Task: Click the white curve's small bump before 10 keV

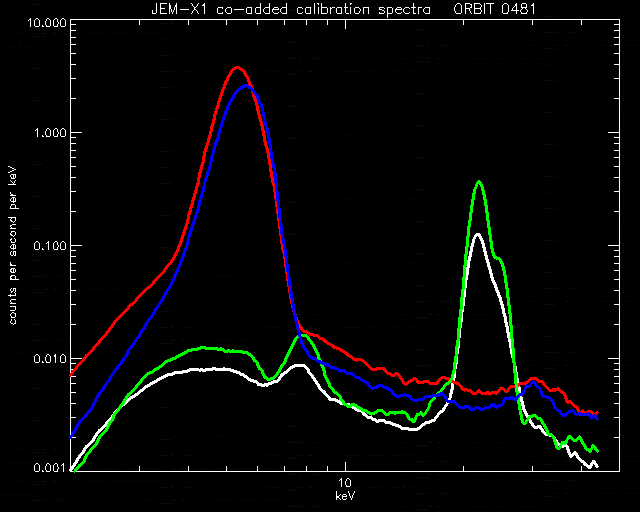Action: click(300, 366)
